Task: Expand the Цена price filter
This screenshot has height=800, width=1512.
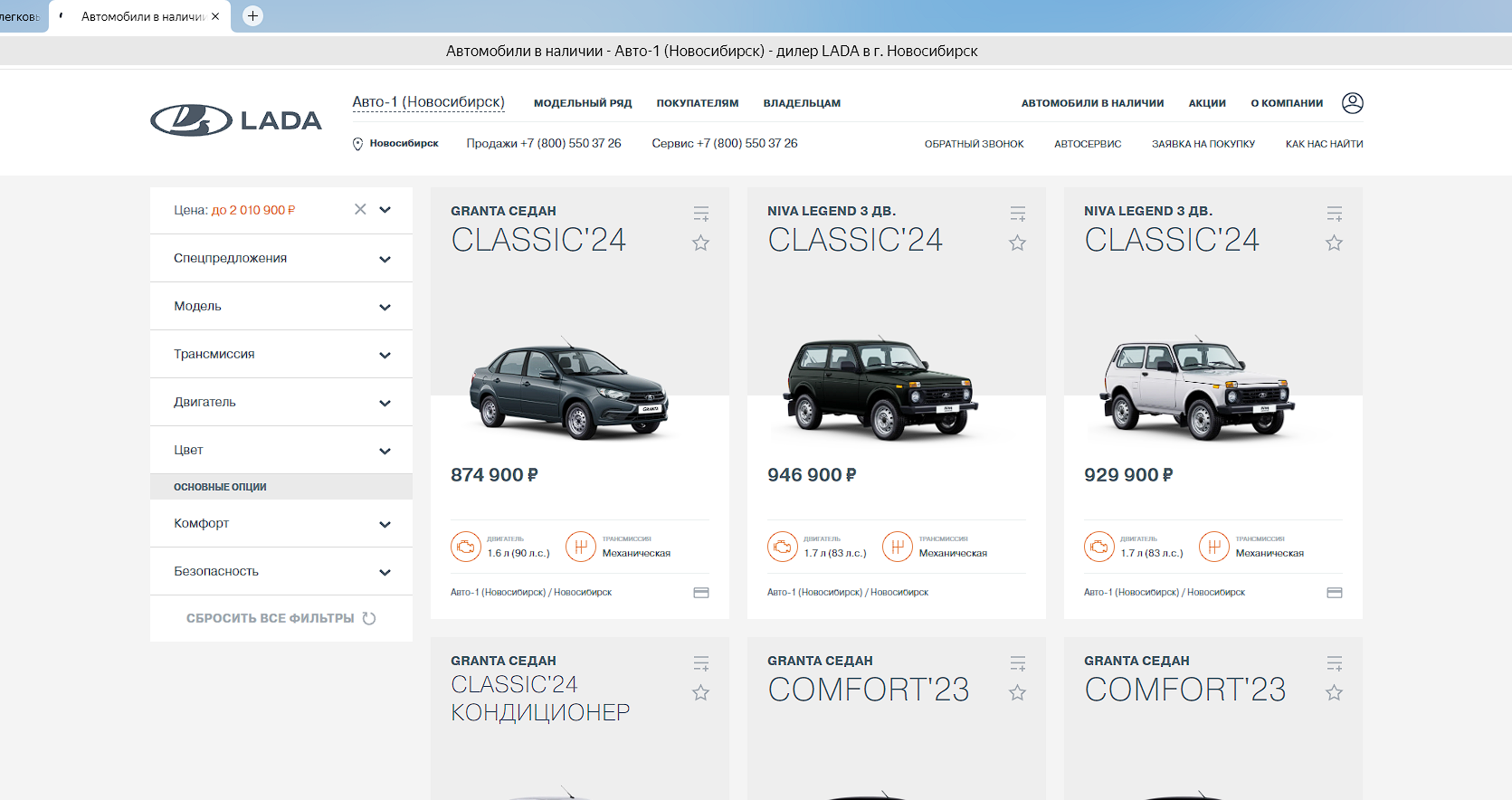Action: tap(385, 210)
